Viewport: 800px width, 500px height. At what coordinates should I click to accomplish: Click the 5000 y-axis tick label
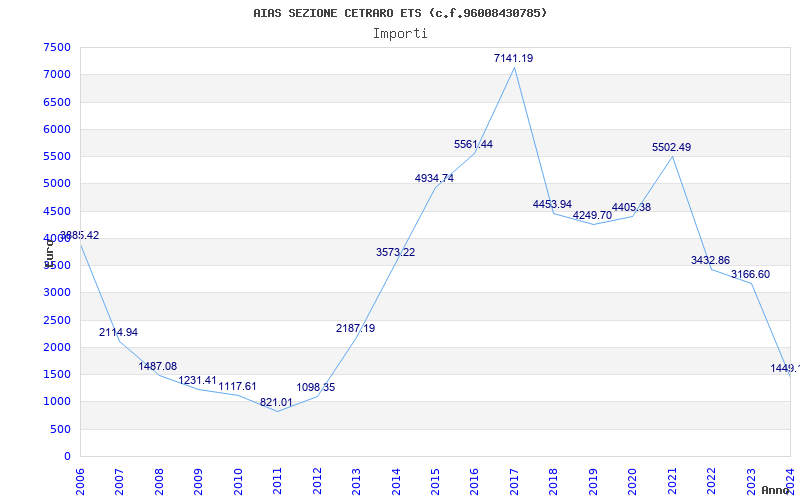(57, 184)
